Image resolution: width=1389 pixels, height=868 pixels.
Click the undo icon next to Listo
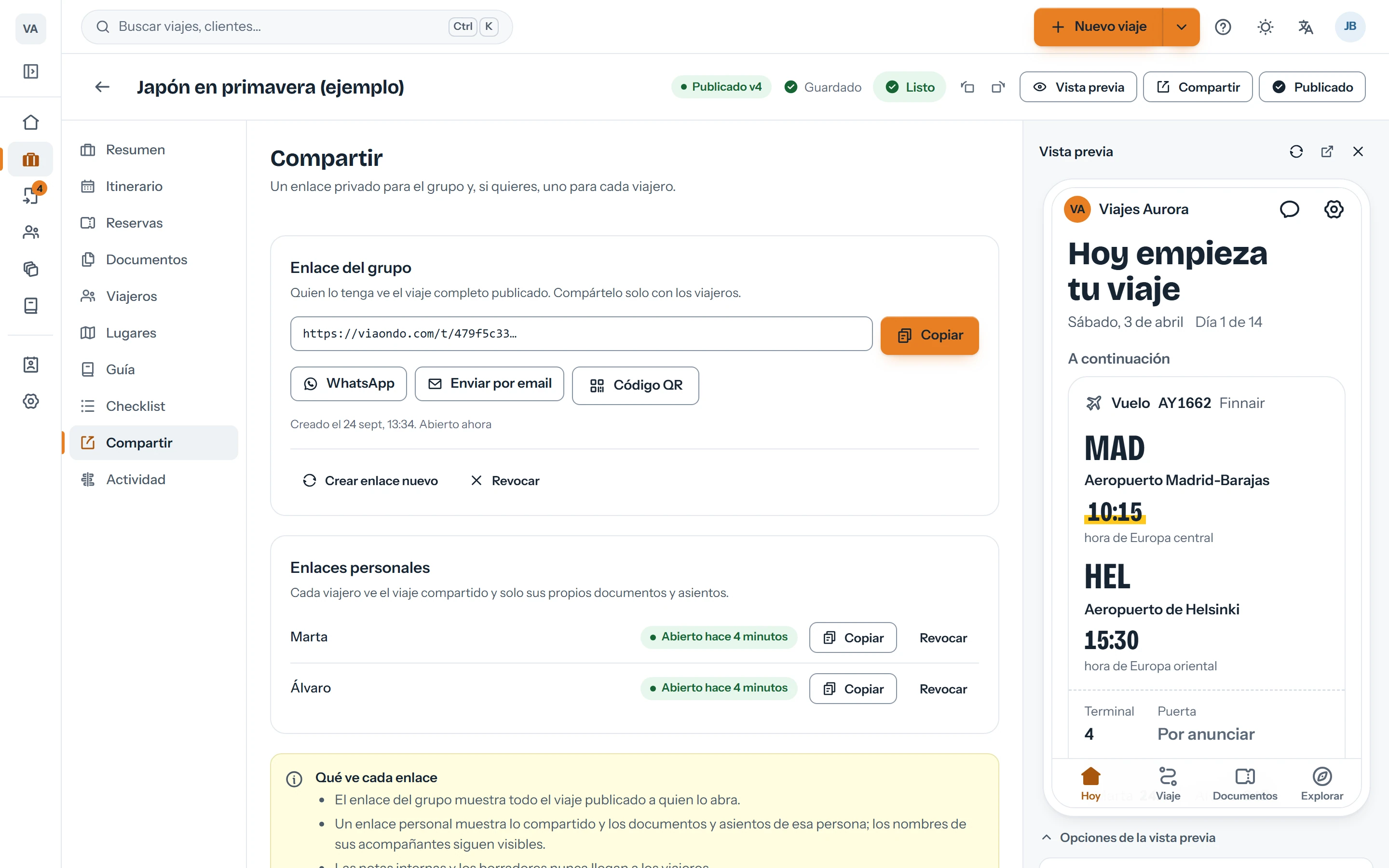(967, 87)
